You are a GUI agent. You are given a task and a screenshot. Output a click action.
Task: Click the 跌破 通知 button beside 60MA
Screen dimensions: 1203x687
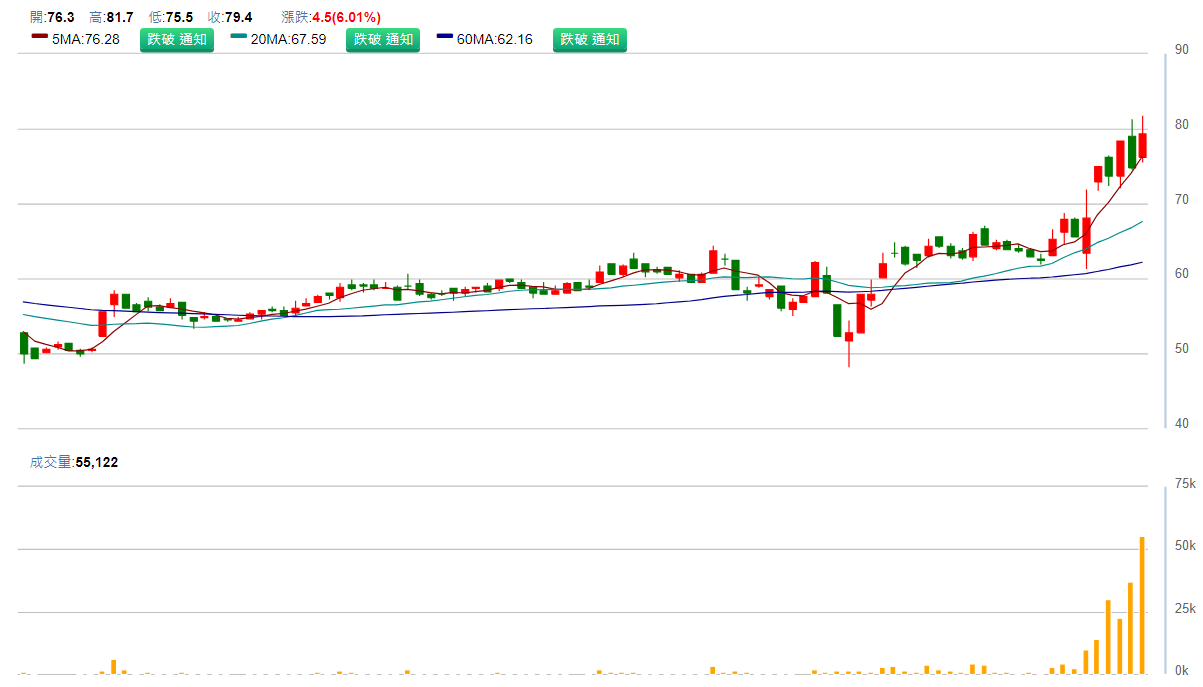(590, 40)
